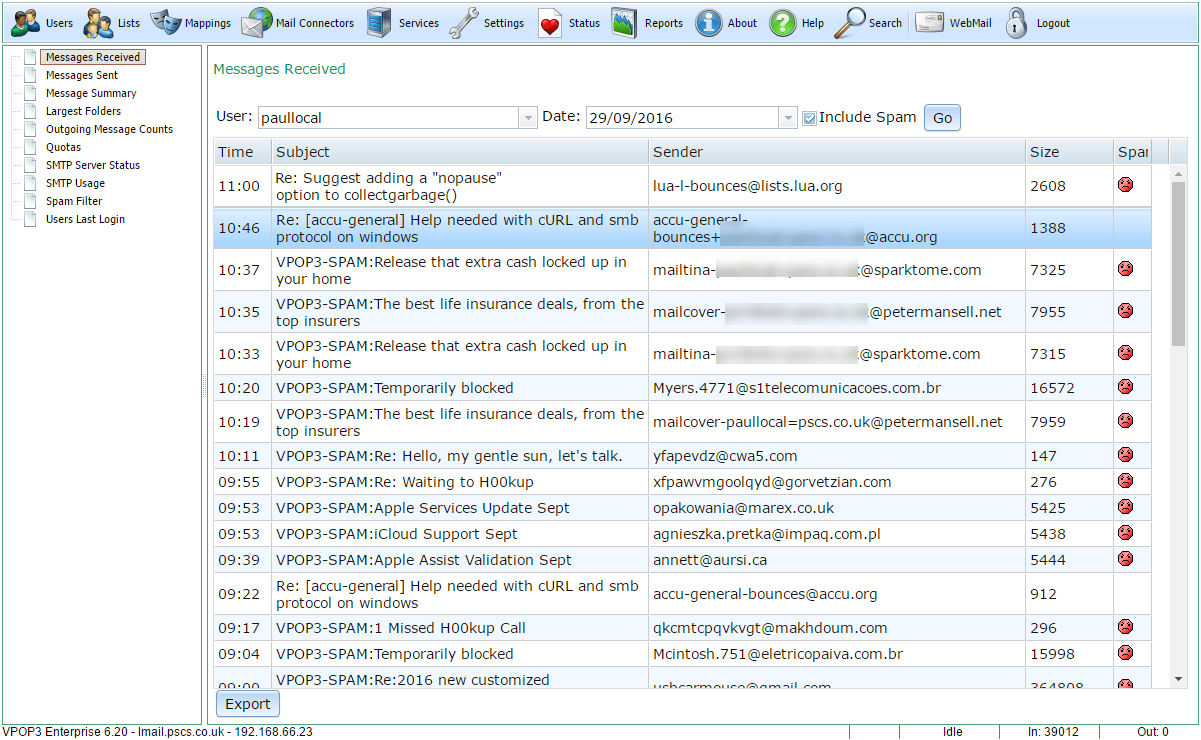Open the Lists icon in toolbar
Image resolution: width=1201 pixels, height=740 pixels.
pos(98,23)
